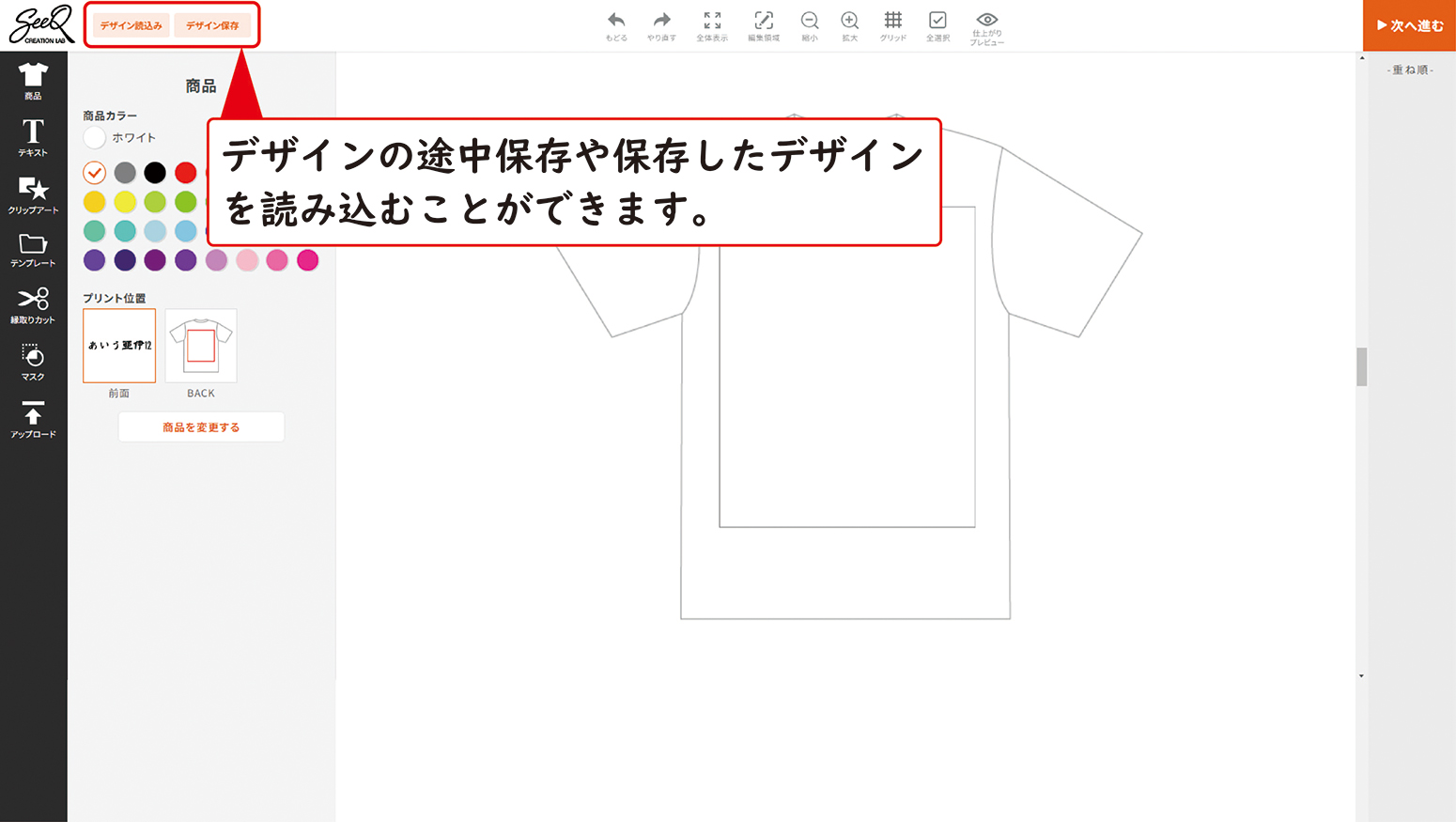Open the クリップアート clipart panel
Screen dimensions: 1456x822
[33, 194]
